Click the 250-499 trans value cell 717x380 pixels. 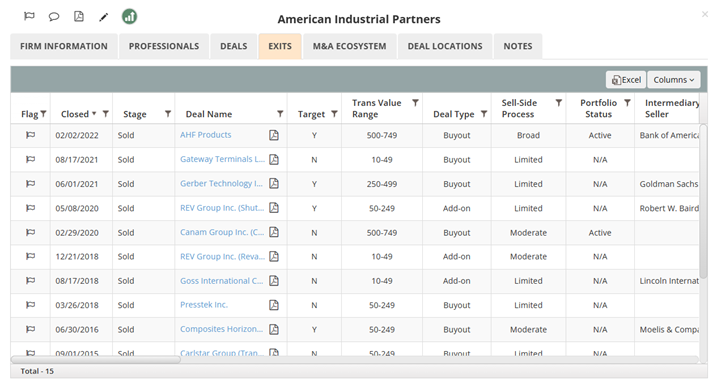coord(382,184)
